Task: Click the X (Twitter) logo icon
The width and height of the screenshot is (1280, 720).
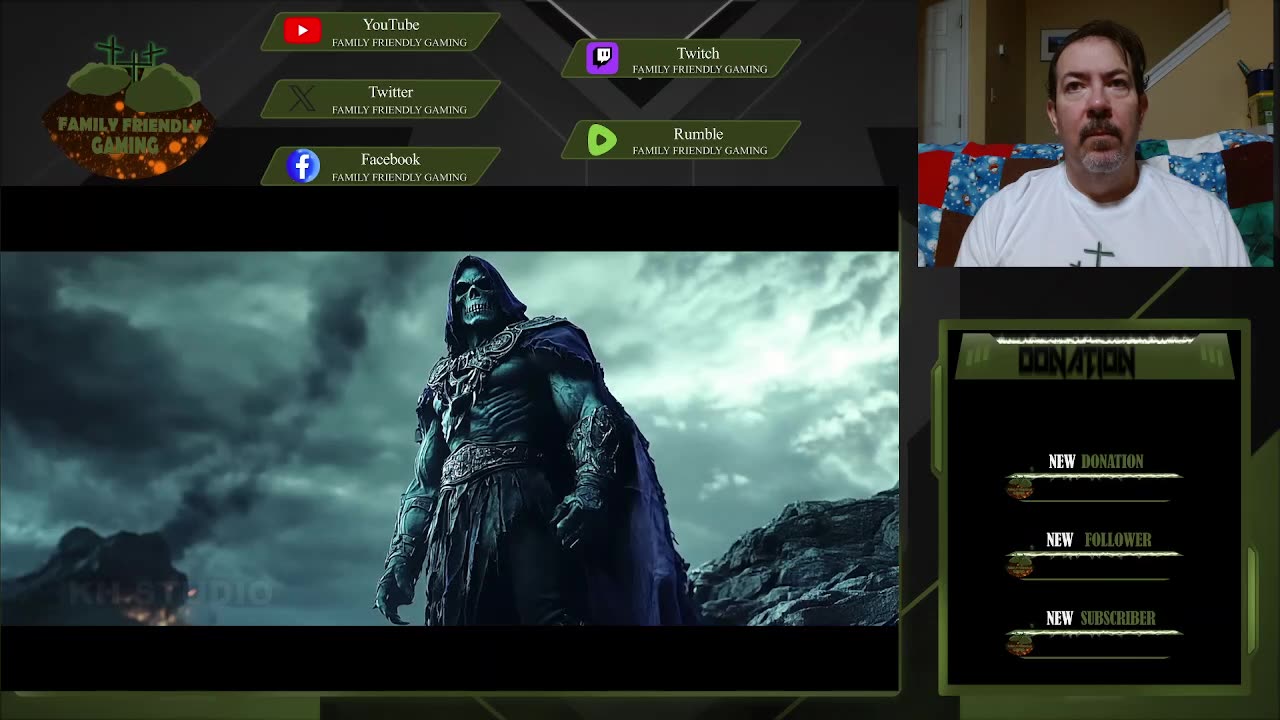Action: [x=302, y=98]
